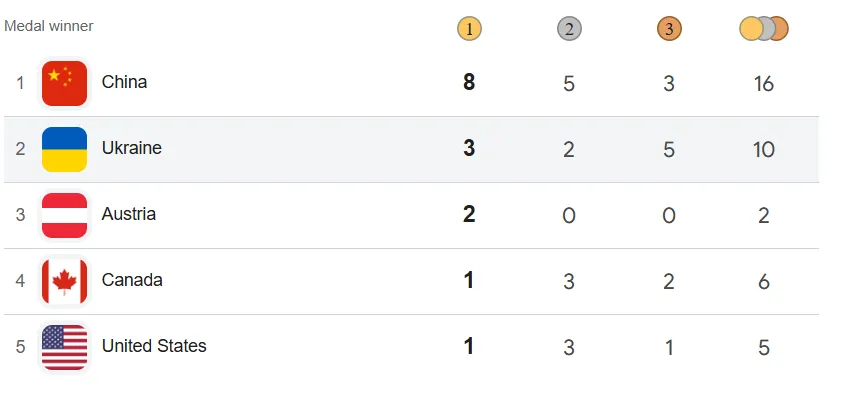This screenshot has height=403, width=843.
Task: Click United States' total count of 5
Action: click(x=764, y=347)
